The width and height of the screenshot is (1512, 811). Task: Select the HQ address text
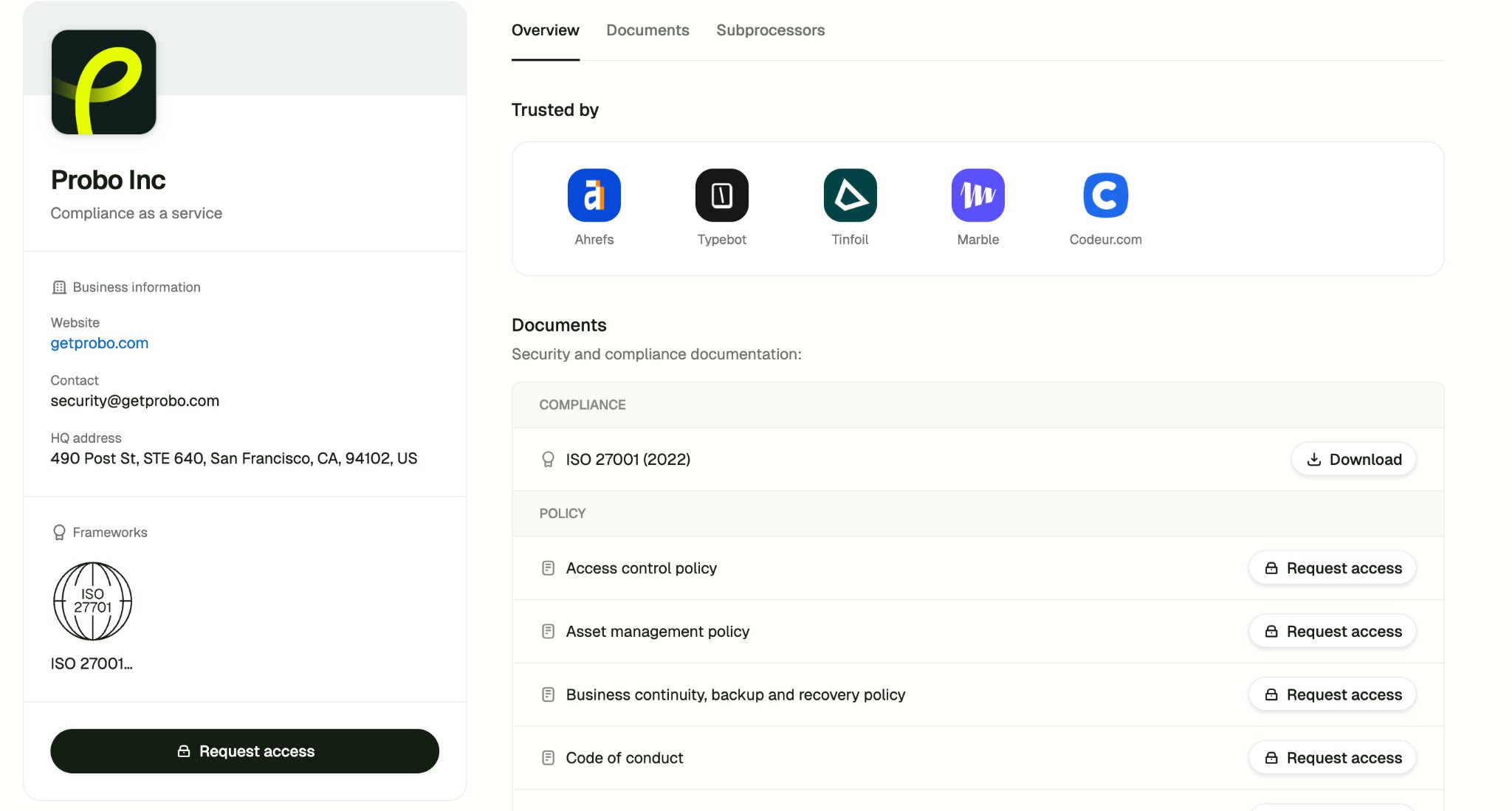pos(234,458)
